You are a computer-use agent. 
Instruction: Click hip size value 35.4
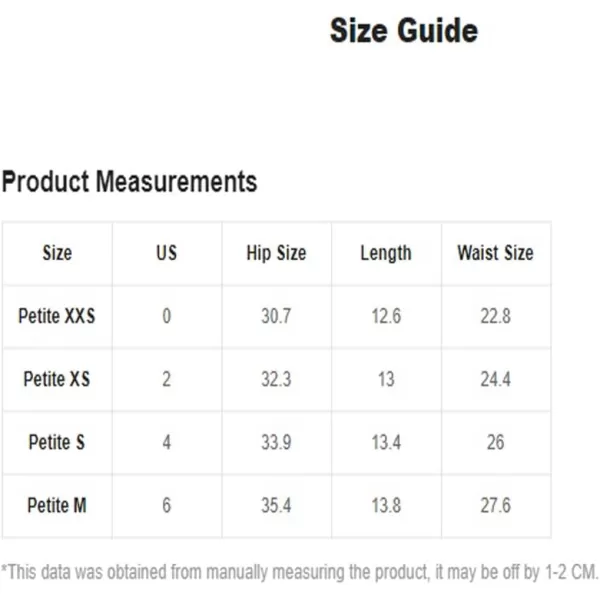tap(276, 505)
